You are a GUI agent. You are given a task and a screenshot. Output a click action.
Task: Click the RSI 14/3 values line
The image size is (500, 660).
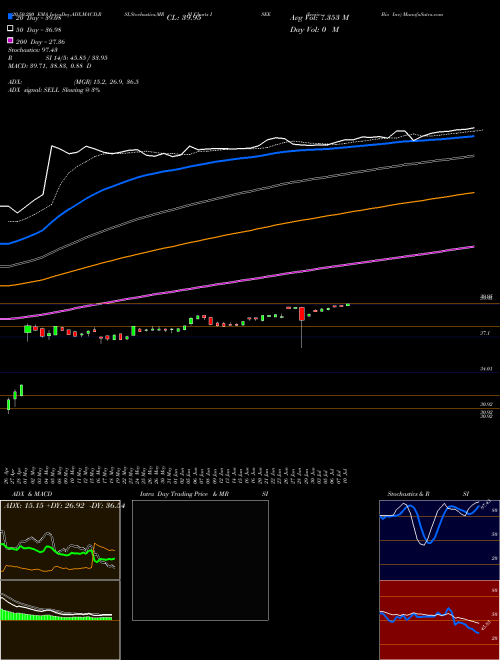click(x=58, y=58)
